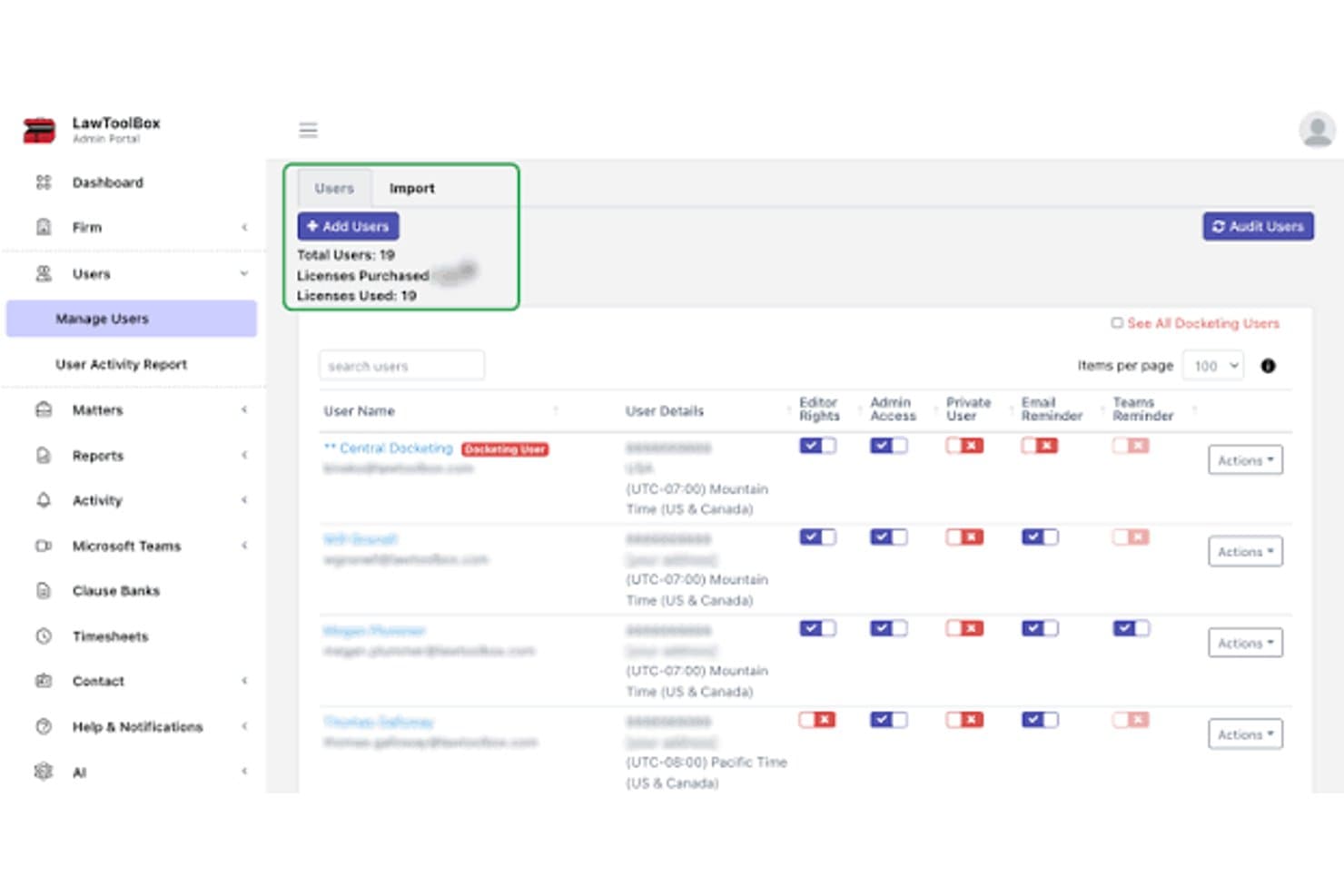Open User Activity Report
1344x896 pixels.
122,364
